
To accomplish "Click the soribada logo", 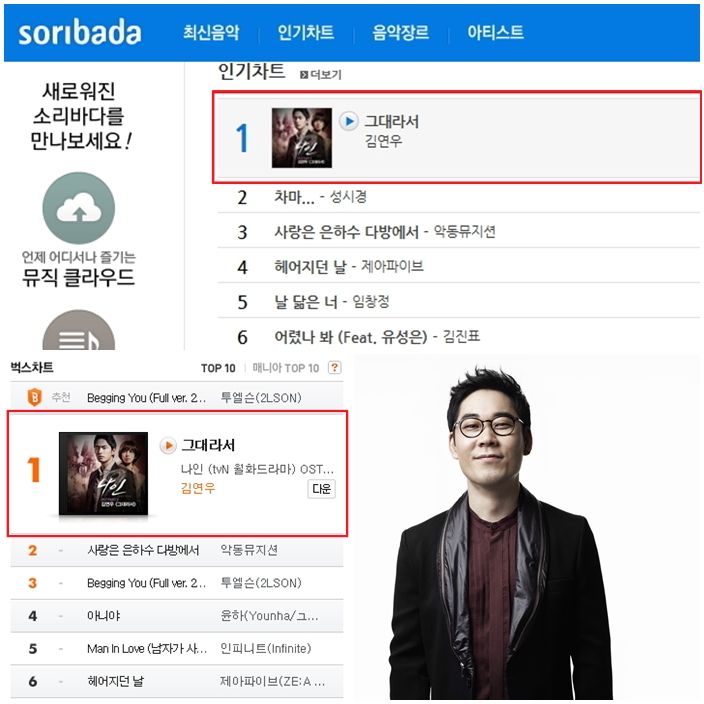I will [80, 32].
